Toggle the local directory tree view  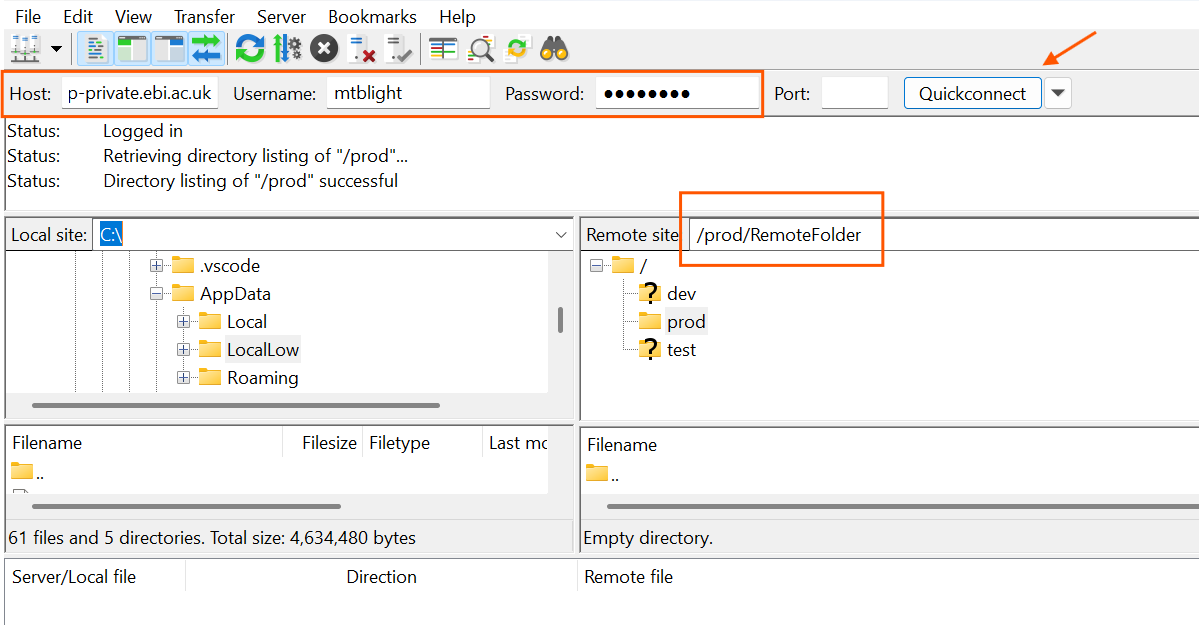(x=132, y=48)
